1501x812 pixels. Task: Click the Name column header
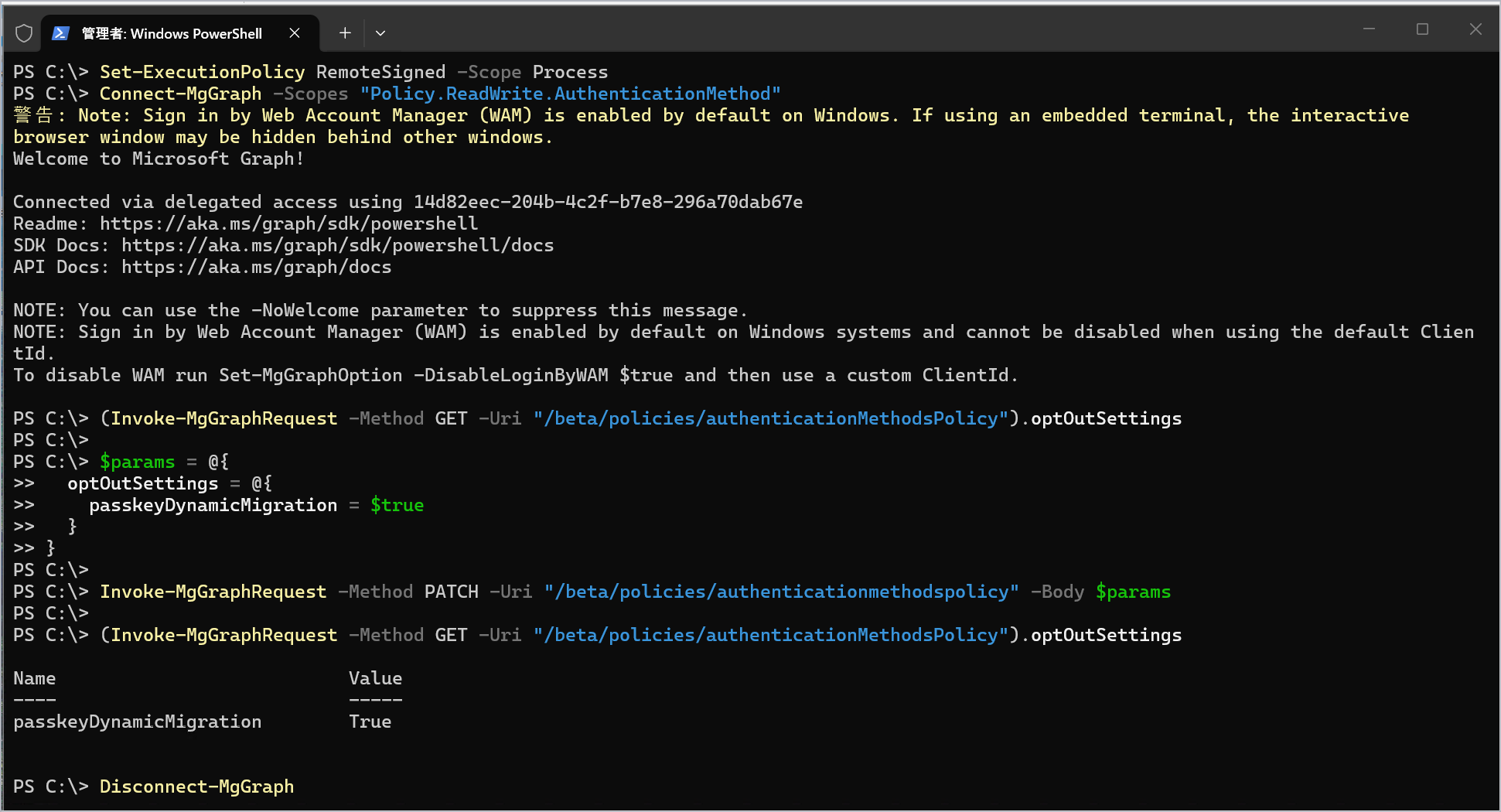[x=35, y=678]
